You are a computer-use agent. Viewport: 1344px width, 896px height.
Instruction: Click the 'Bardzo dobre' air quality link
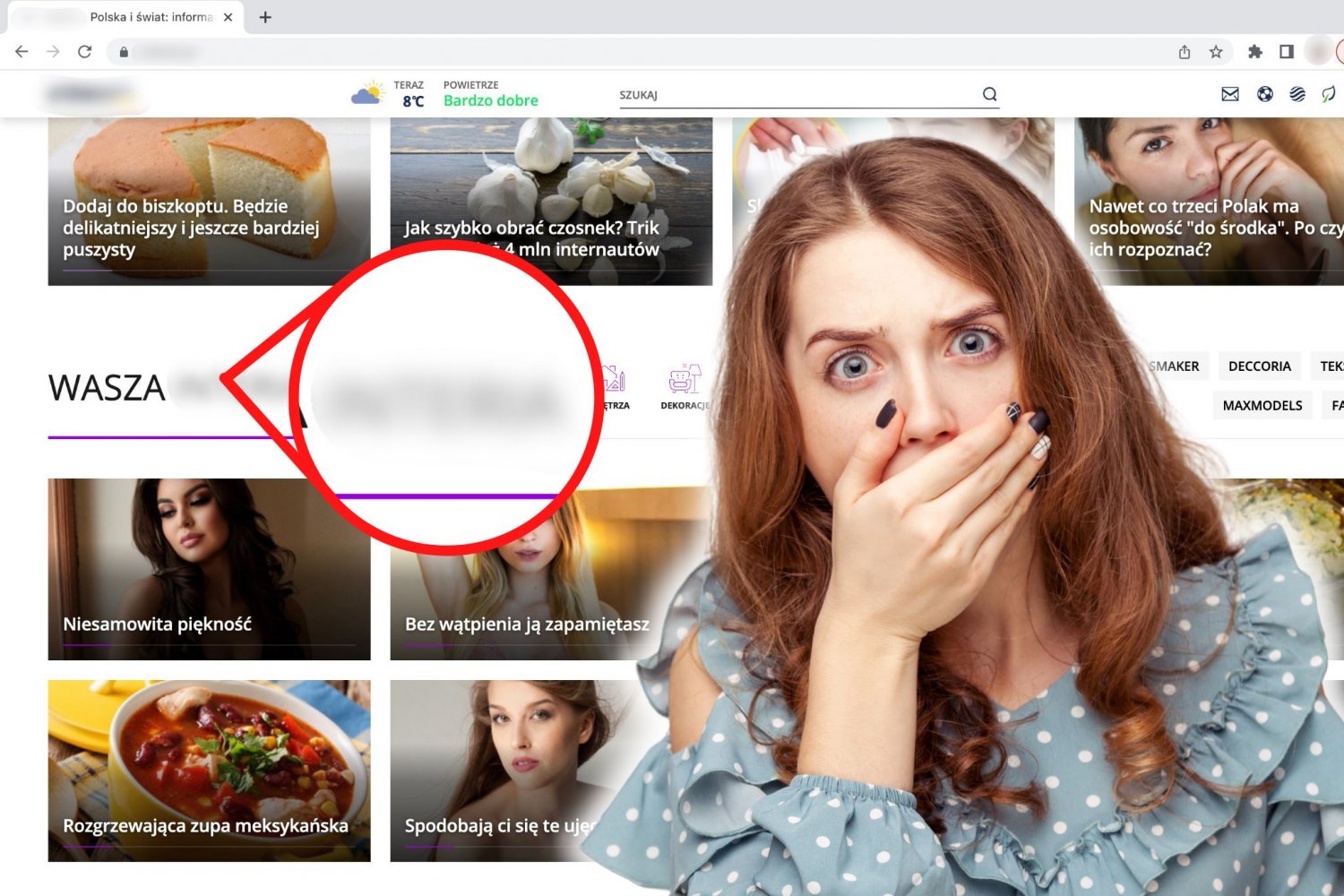click(x=490, y=101)
